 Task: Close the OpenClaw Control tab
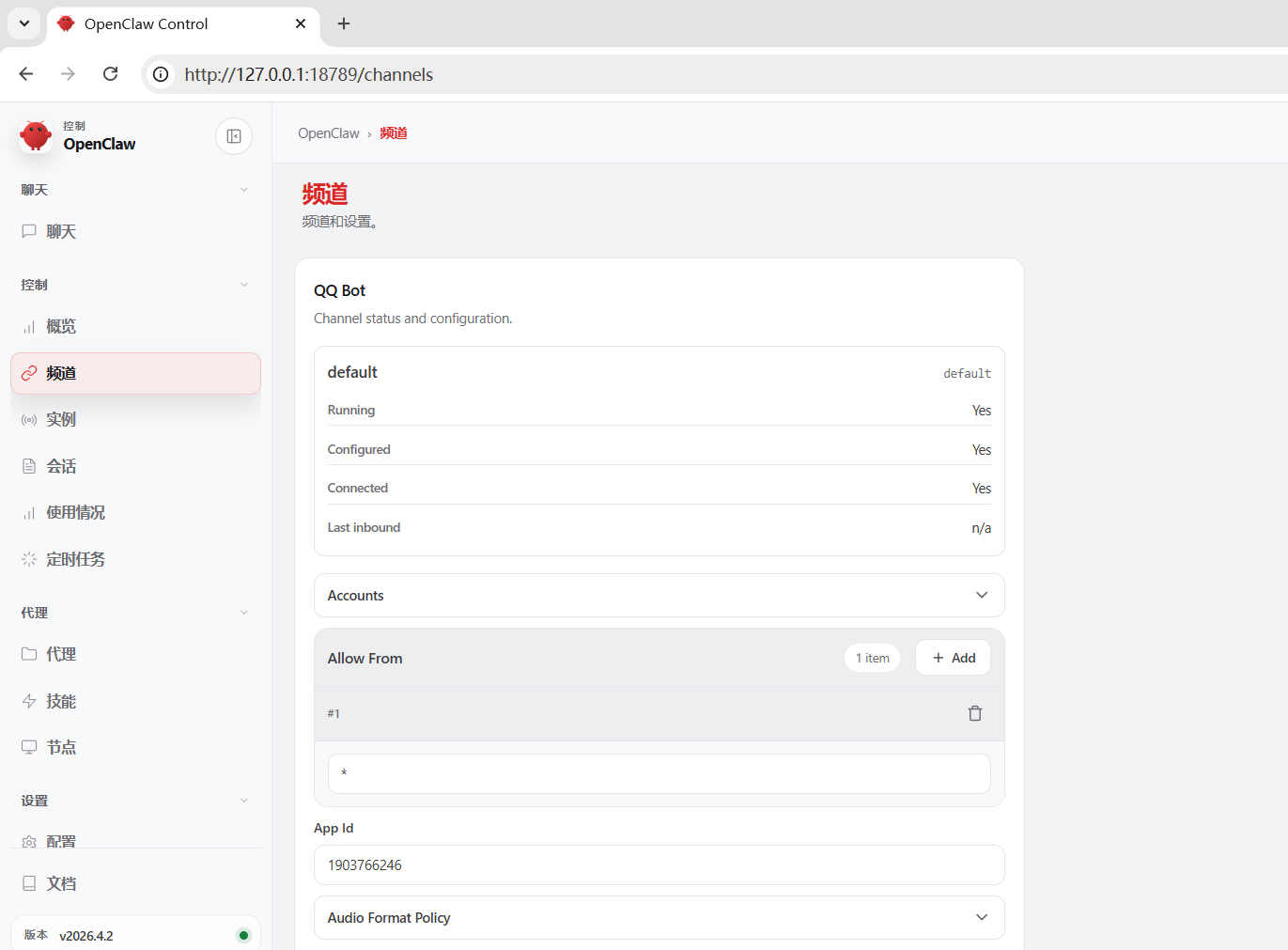(301, 23)
